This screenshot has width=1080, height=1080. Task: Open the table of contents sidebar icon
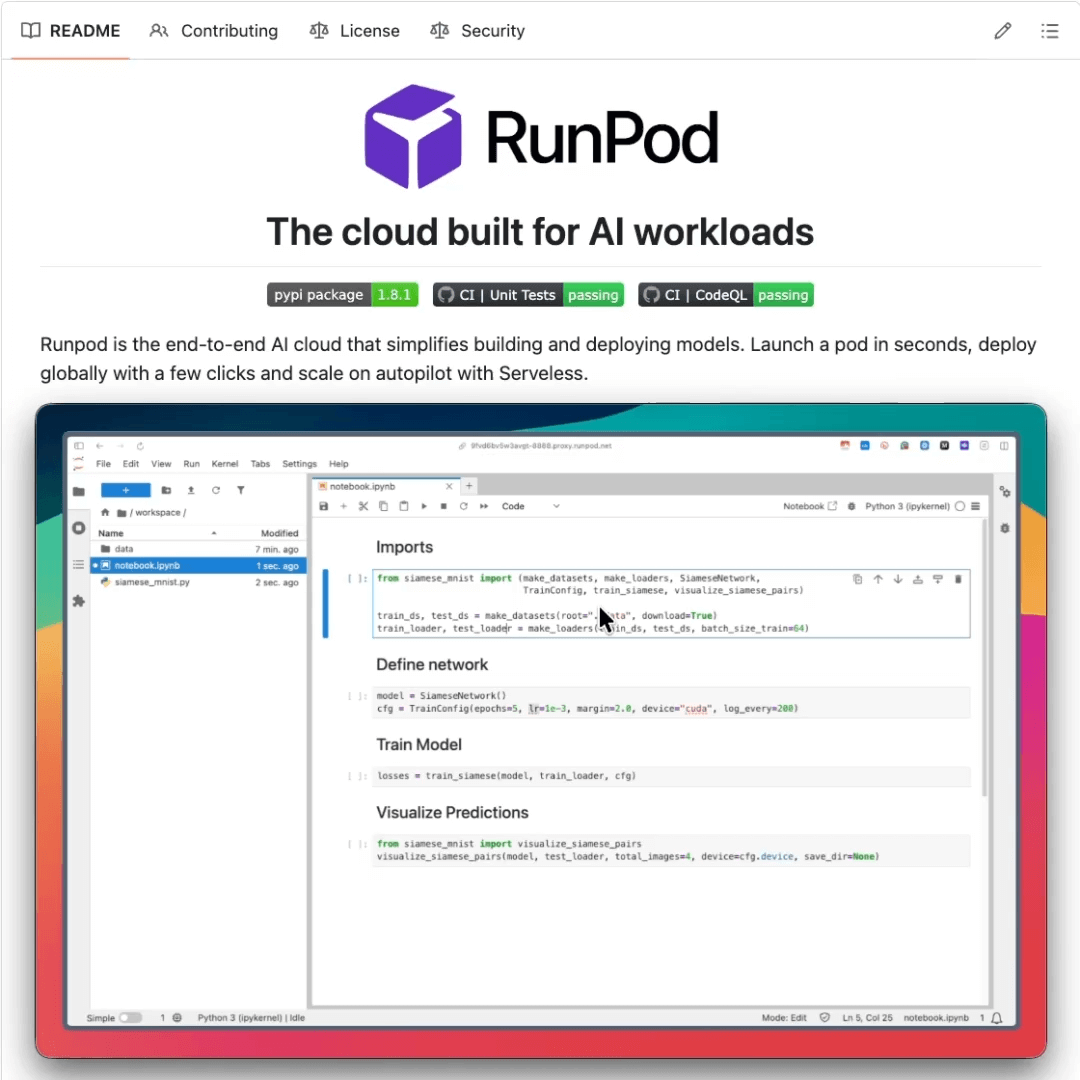[x=79, y=565]
